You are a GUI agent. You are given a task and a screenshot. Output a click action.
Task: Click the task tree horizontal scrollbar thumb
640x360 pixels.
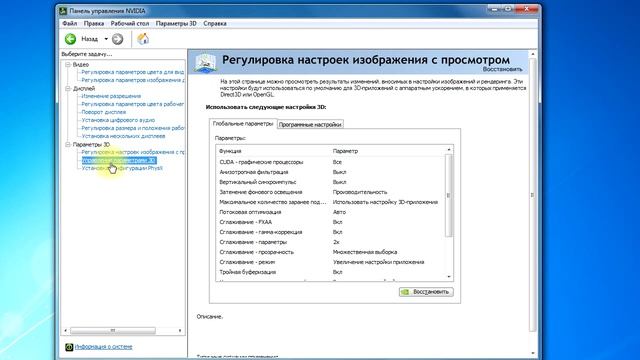(113, 330)
